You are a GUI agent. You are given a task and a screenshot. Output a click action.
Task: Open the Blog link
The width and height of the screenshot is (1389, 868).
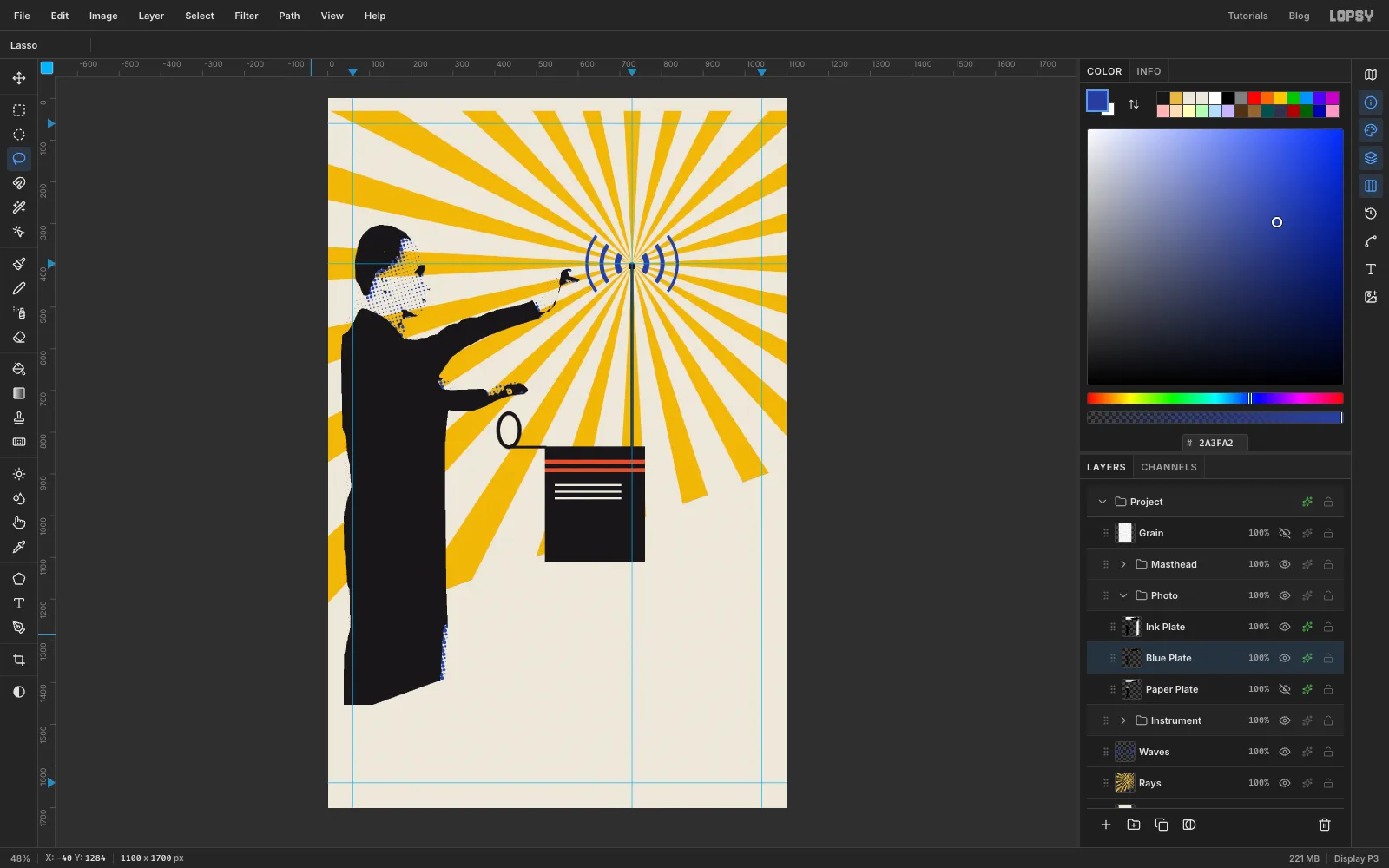(x=1299, y=16)
